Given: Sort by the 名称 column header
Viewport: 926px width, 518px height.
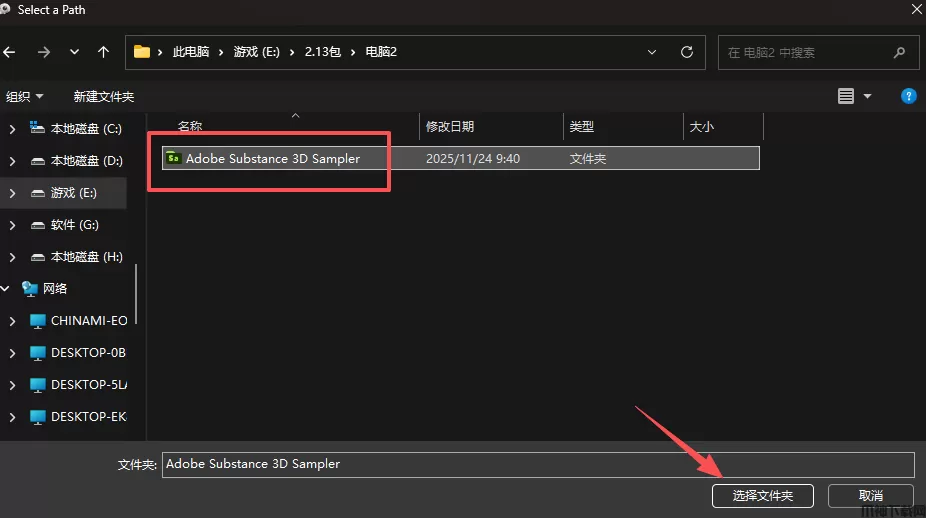Looking at the screenshot, I should (x=190, y=126).
